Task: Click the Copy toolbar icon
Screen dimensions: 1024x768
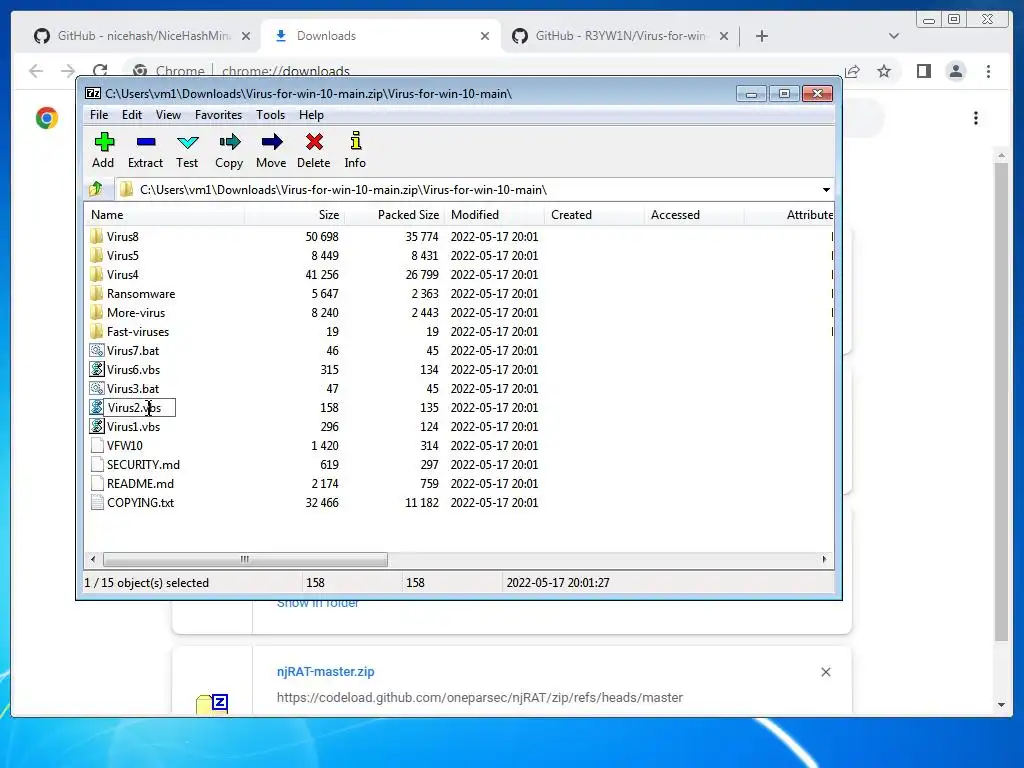Action: click(229, 142)
